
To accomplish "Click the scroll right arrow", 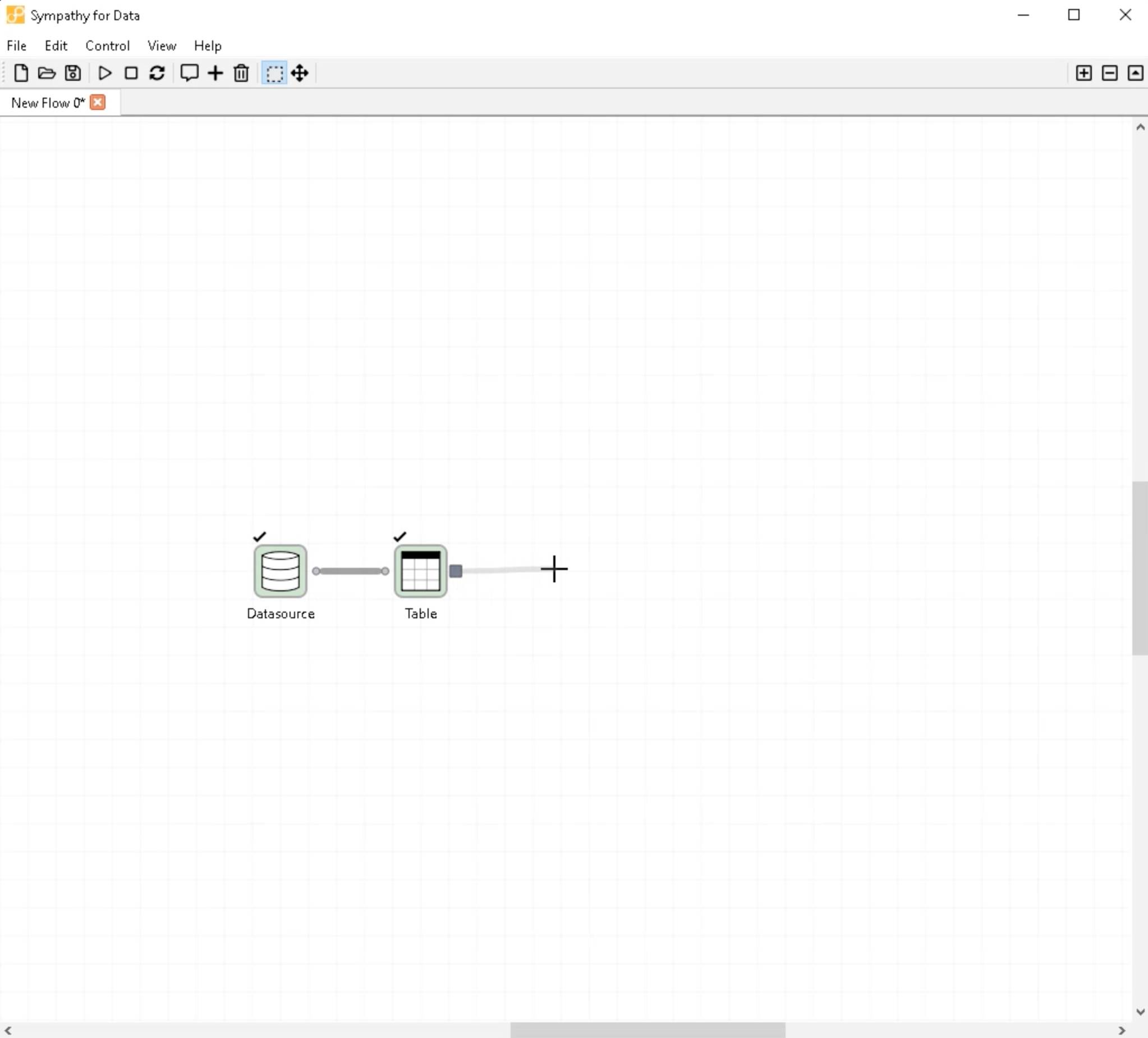I will coord(1122,1031).
